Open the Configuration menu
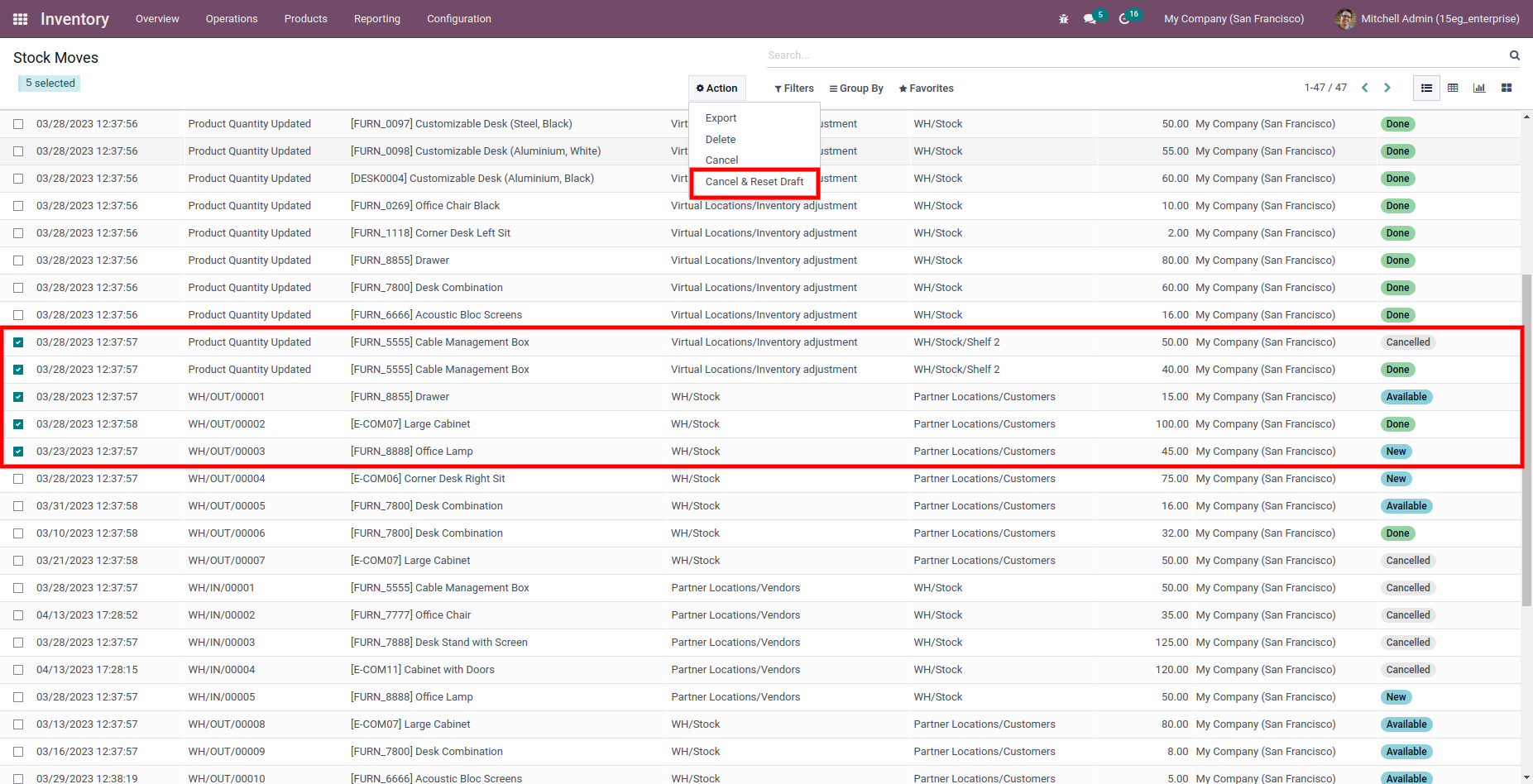The image size is (1533, 784). (459, 19)
